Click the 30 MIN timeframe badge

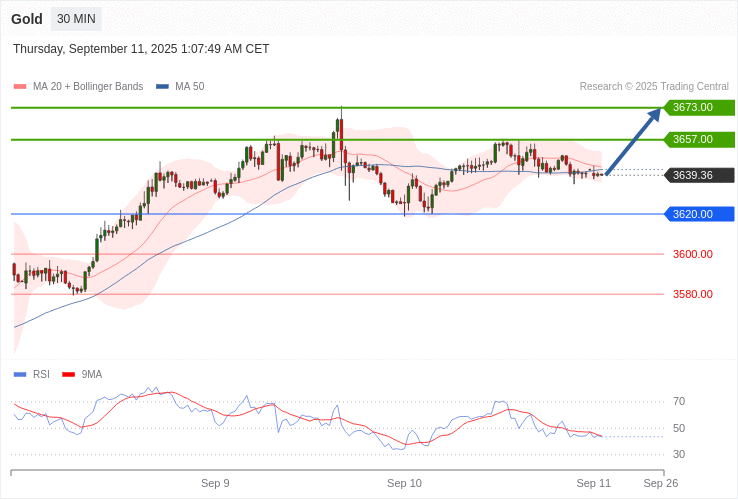[x=76, y=19]
